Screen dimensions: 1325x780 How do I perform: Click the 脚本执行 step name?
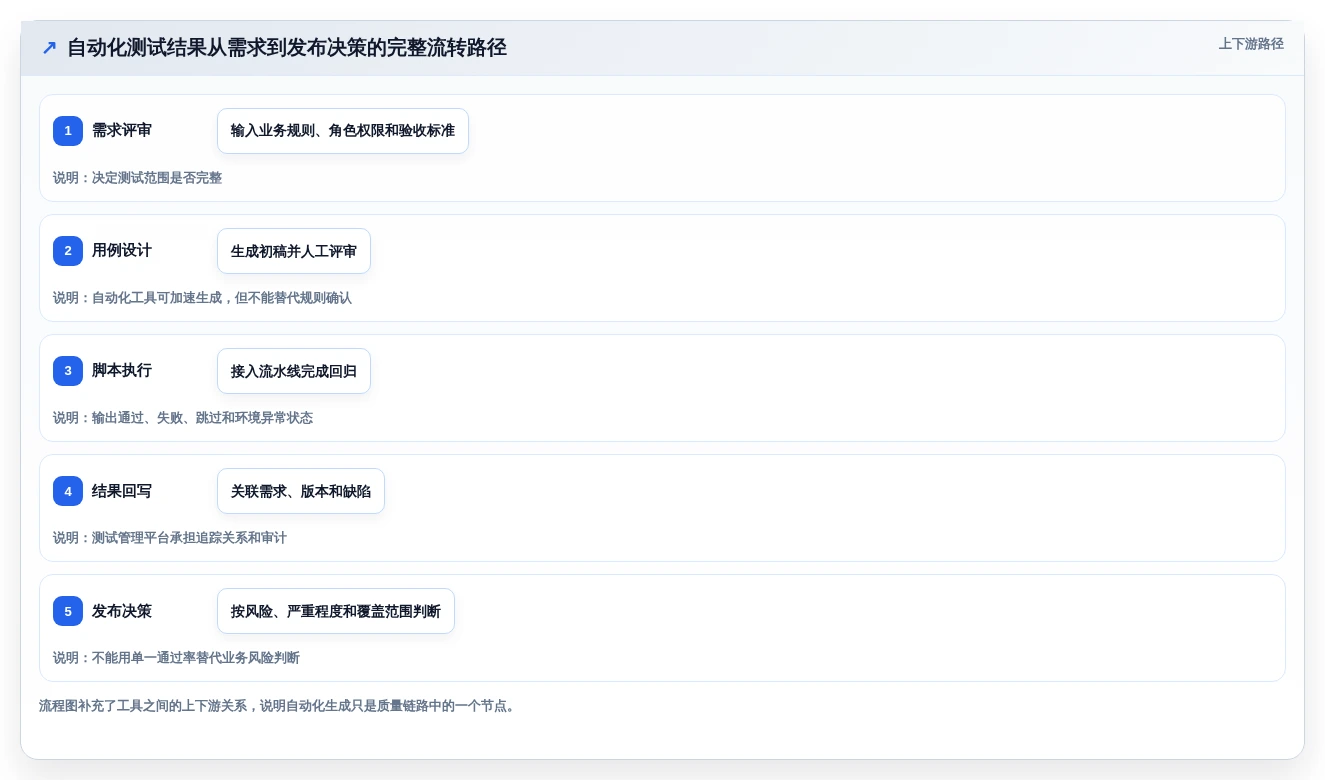[122, 371]
